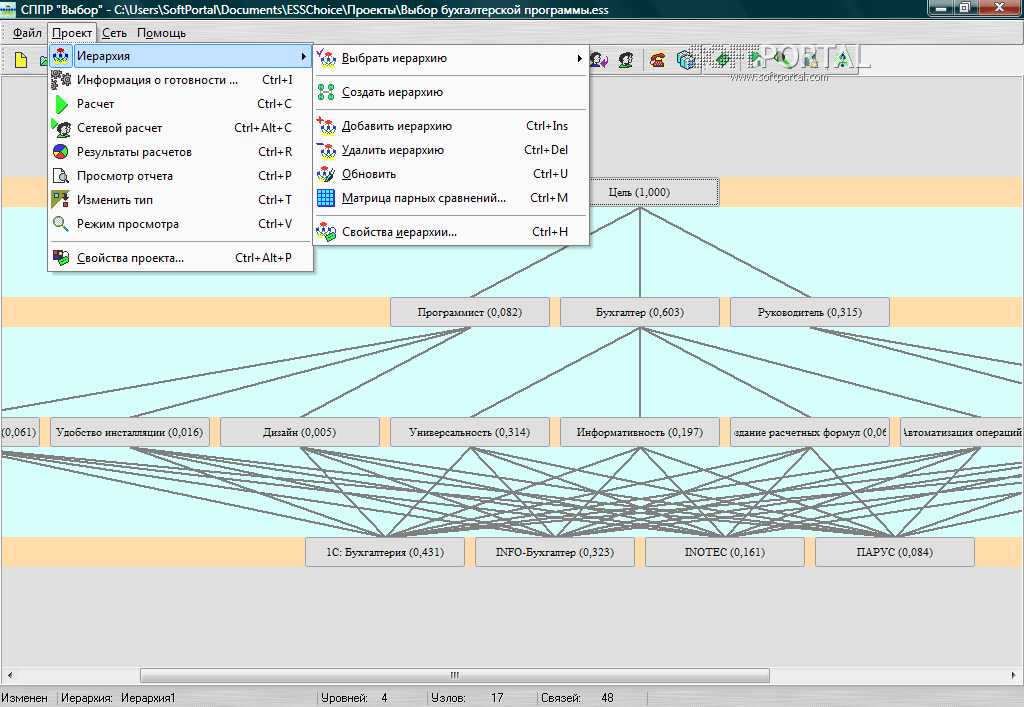The image size is (1024, 707).
Task: Select the Иерархия submenu entry
Action: pos(180,56)
